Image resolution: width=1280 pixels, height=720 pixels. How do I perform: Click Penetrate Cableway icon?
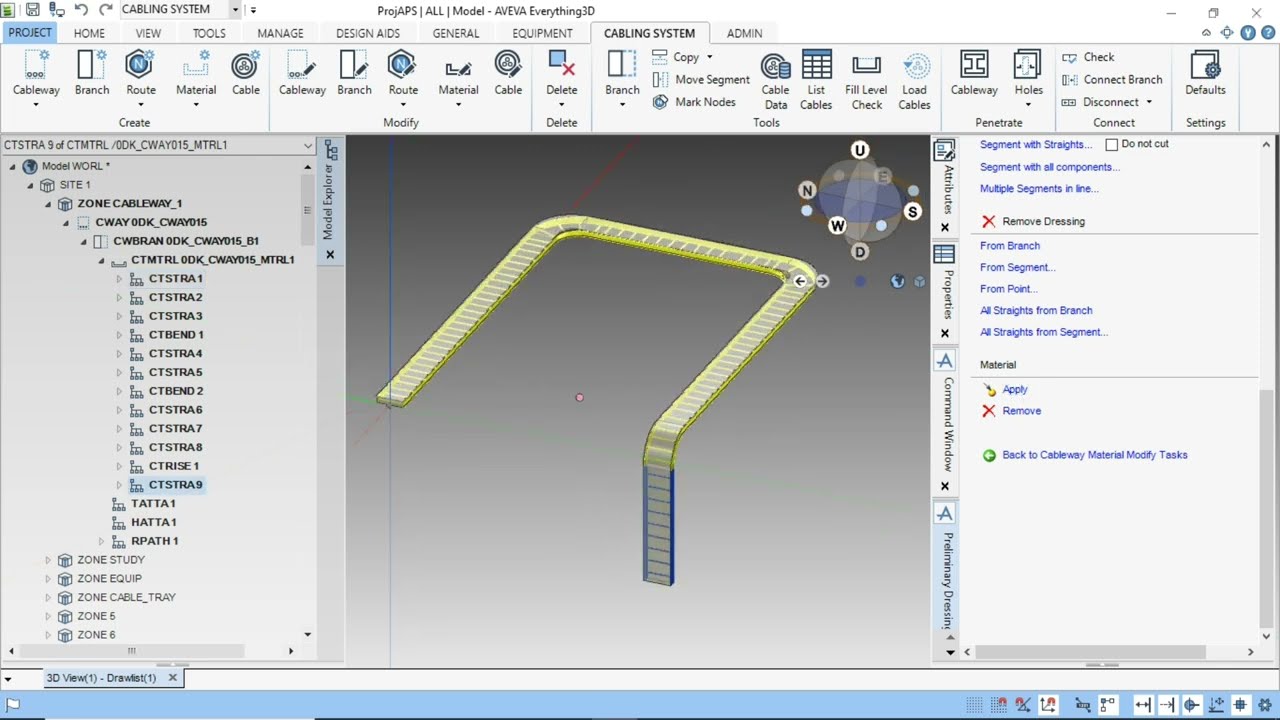[x=974, y=66]
